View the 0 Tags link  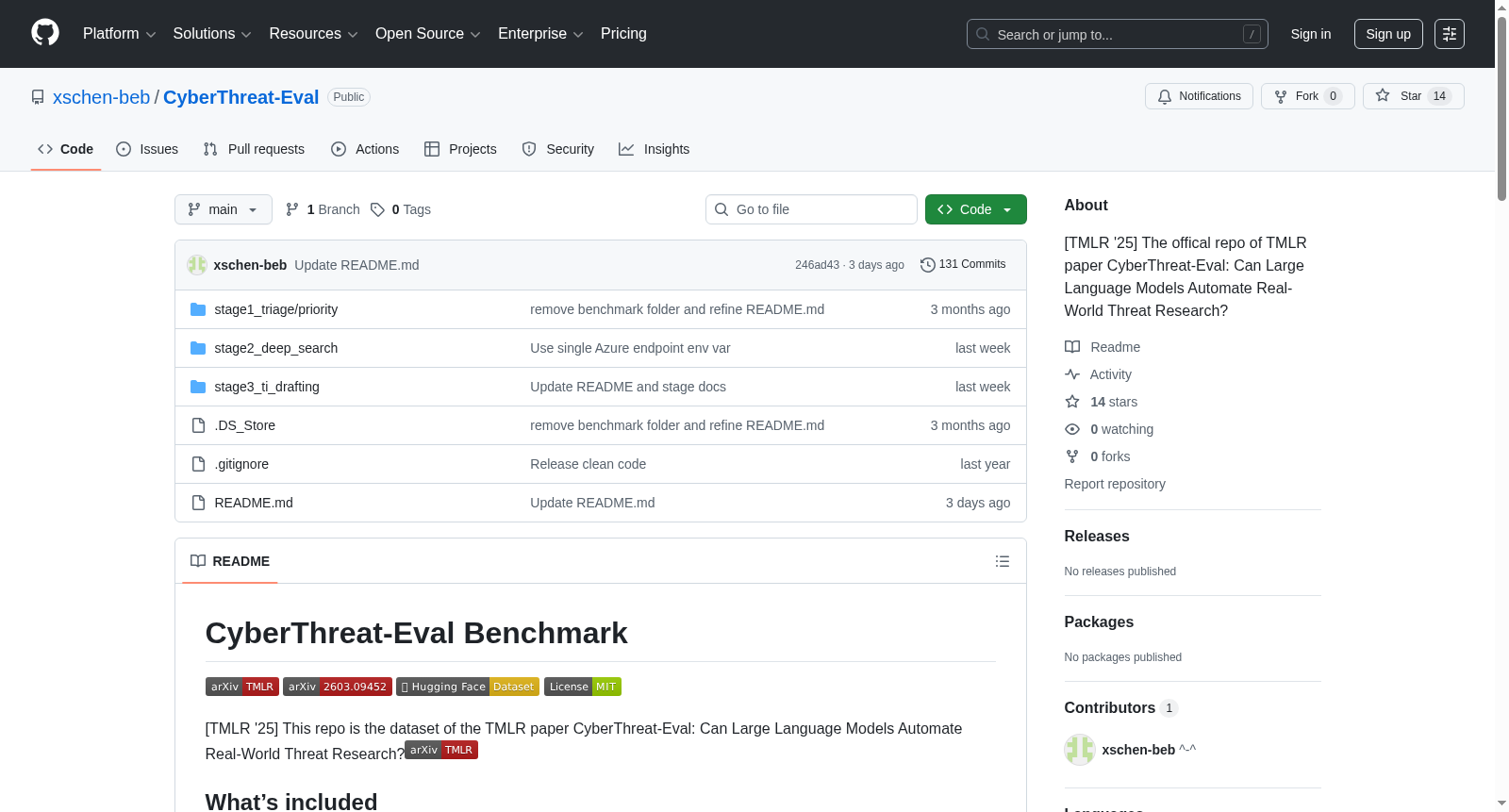coord(401,209)
